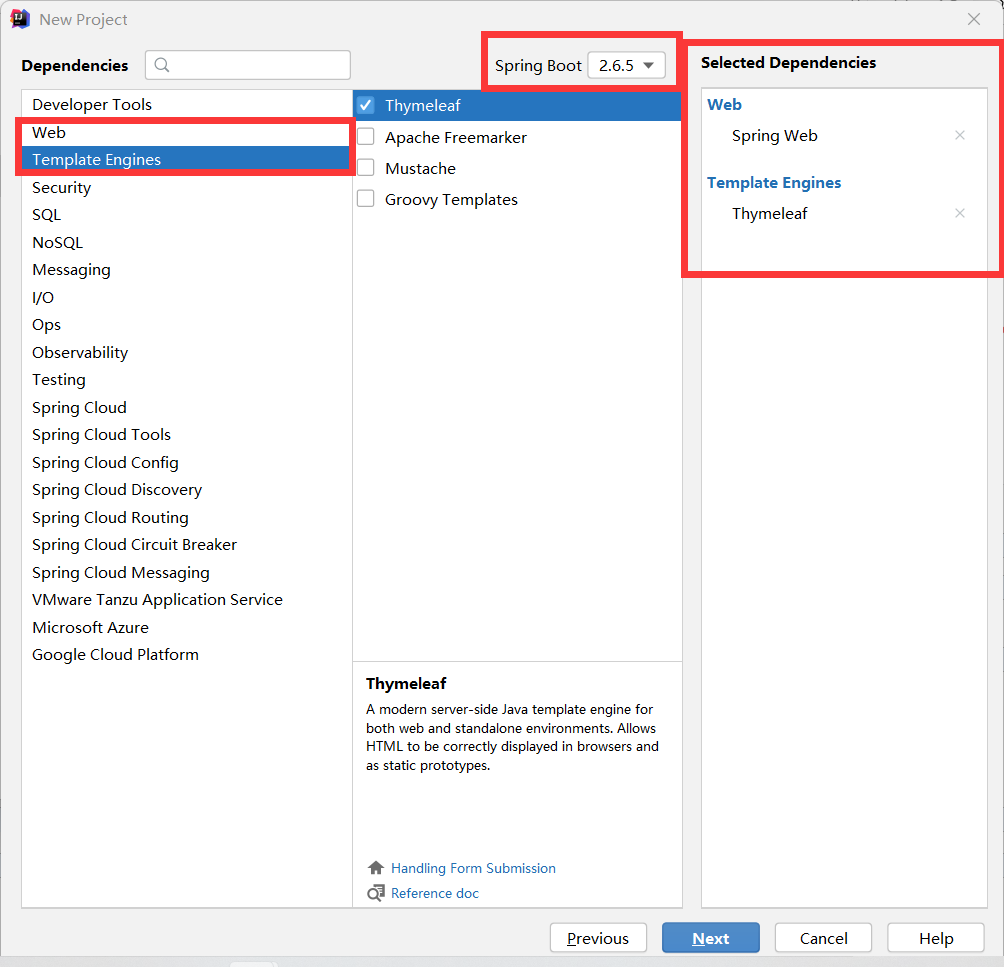Remove Thymeleaf from selected dependencies
Viewport: 1004px width, 967px height.
(x=960, y=213)
